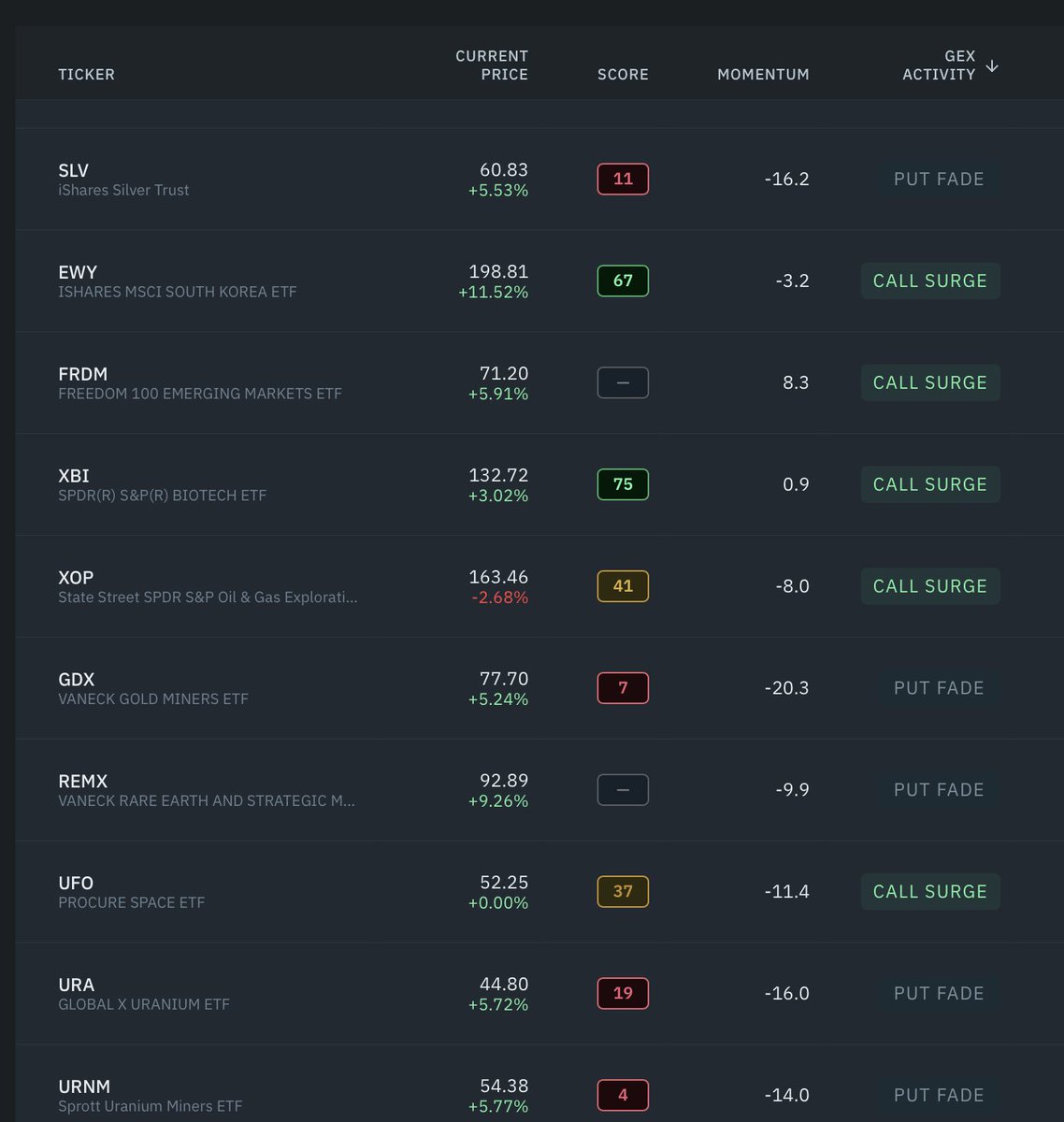This screenshot has width=1064, height=1122.
Task: Click XOP price 163.46
Action: click(x=498, y=578)
